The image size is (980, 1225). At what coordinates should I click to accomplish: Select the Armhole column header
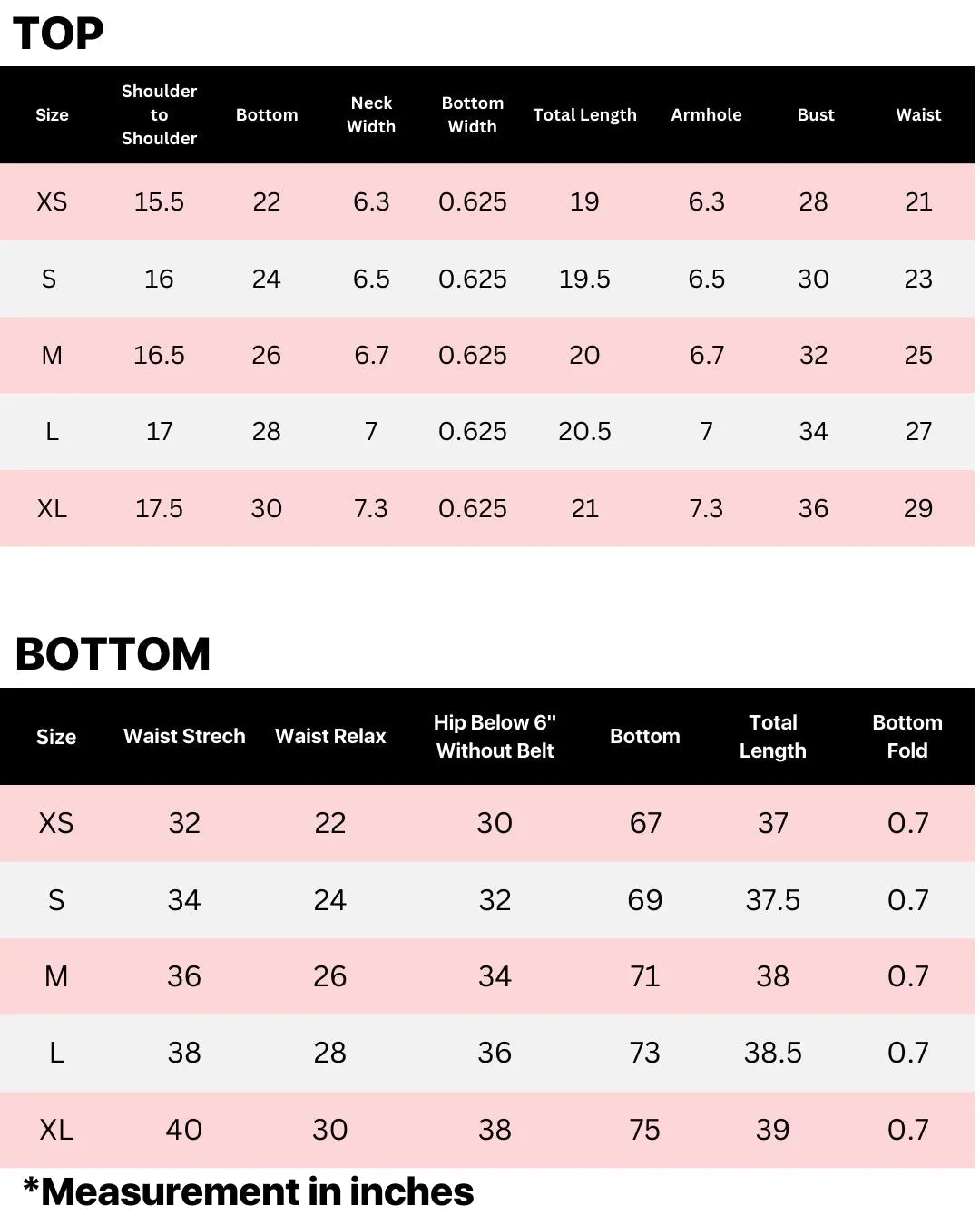(706, 114)
